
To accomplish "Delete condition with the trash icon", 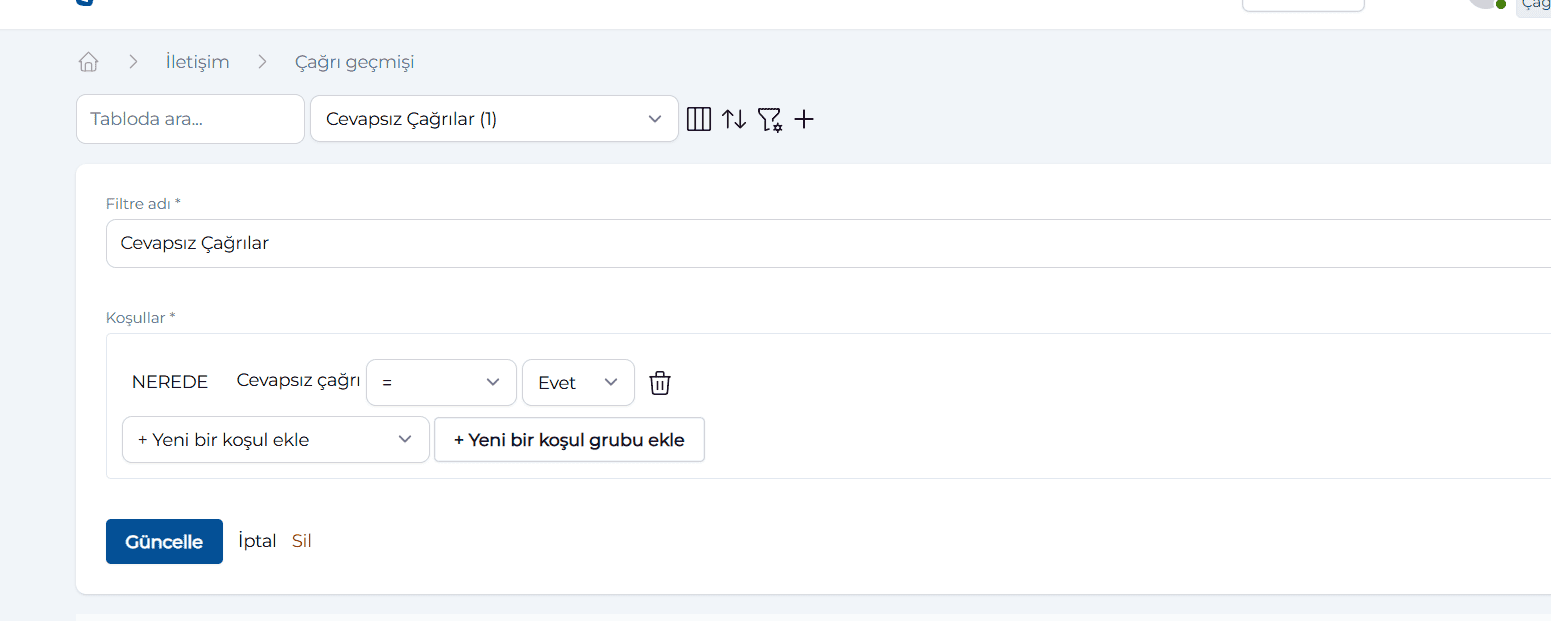I will (x=660, y=383).
